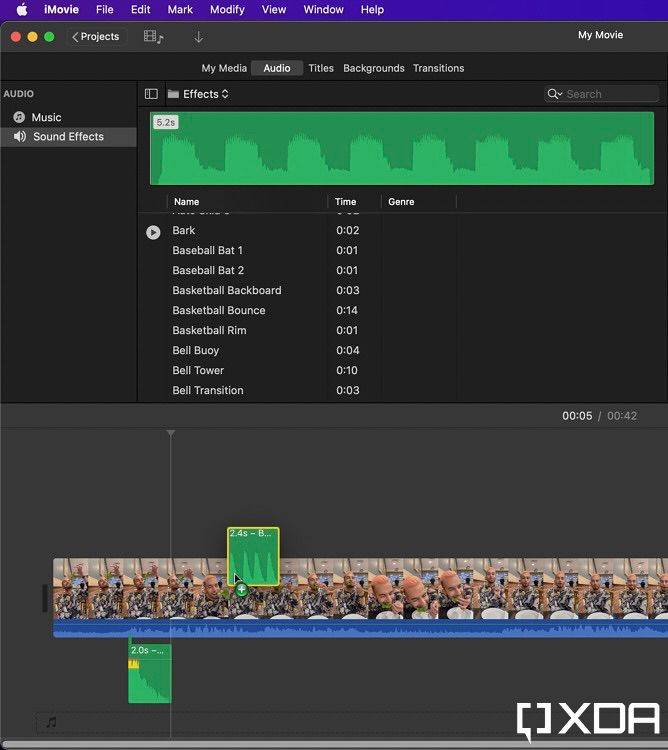This screenshot has width=668, height=750.
Task: Click the background music well note icon
Action: pyautogui.click(x=51, y=722)
